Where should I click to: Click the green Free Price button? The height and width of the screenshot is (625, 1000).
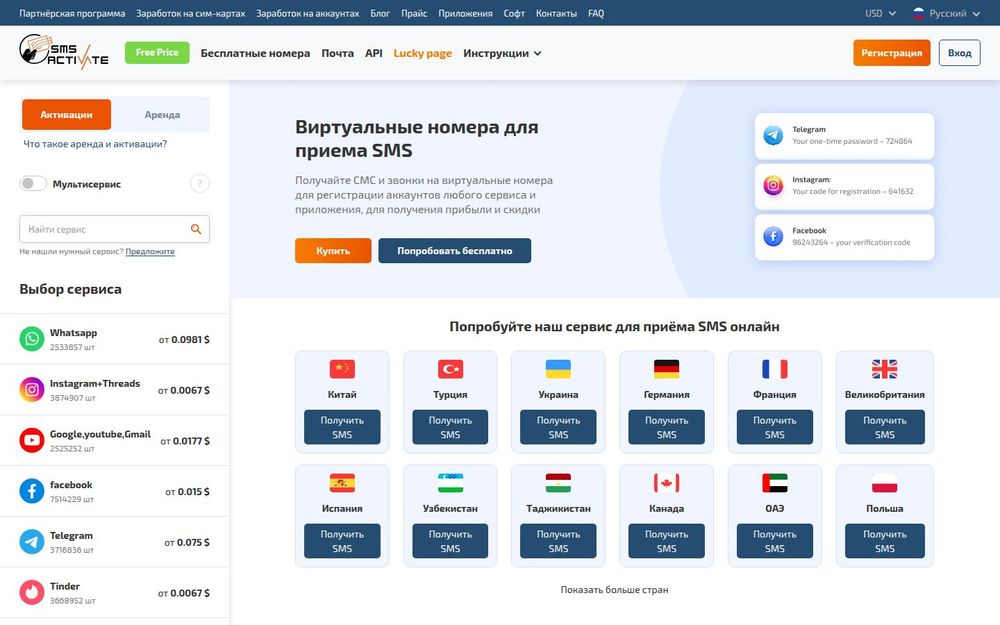coord(157,52)
